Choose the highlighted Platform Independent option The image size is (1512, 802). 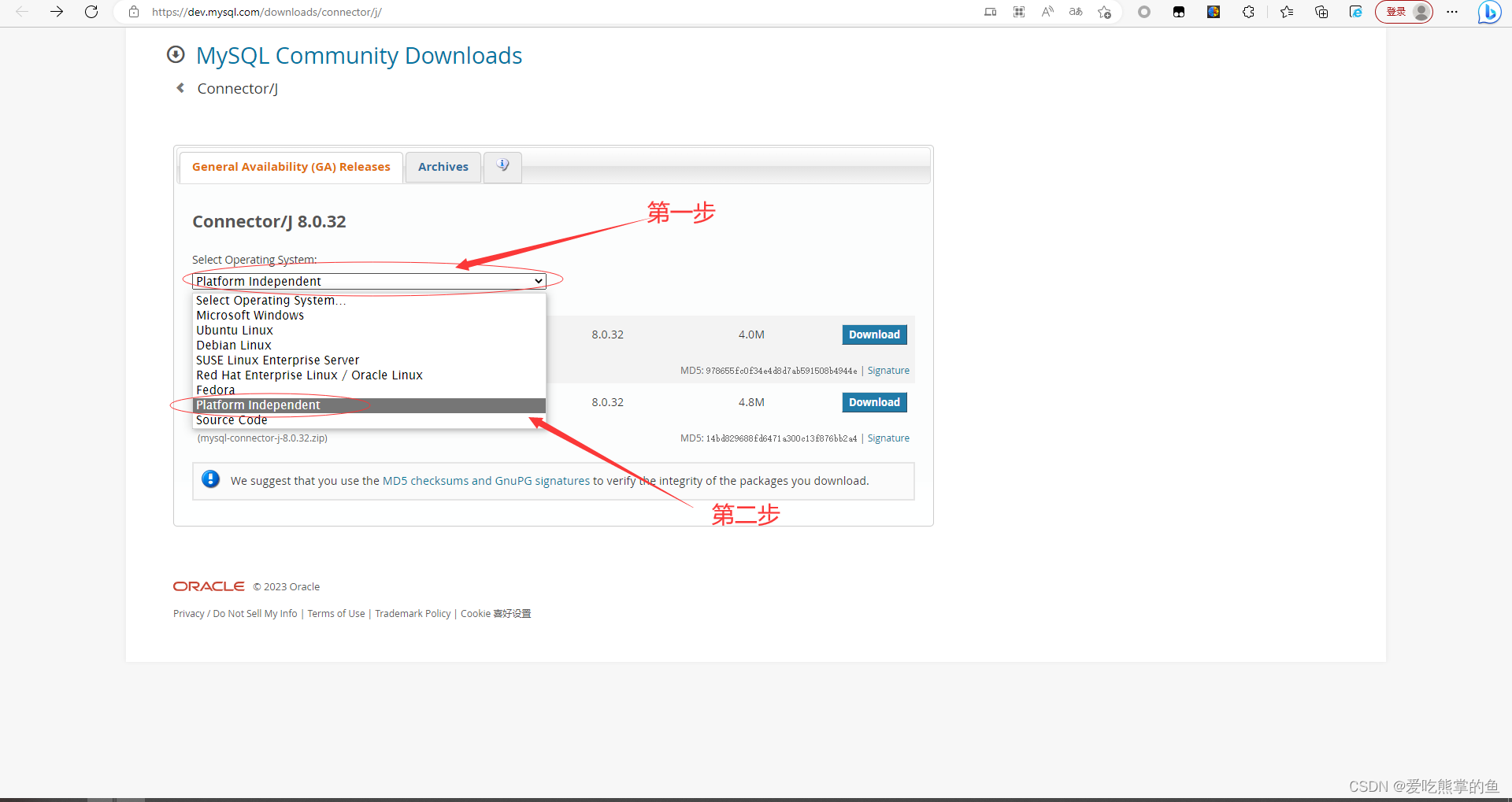(x=369, y=405)
